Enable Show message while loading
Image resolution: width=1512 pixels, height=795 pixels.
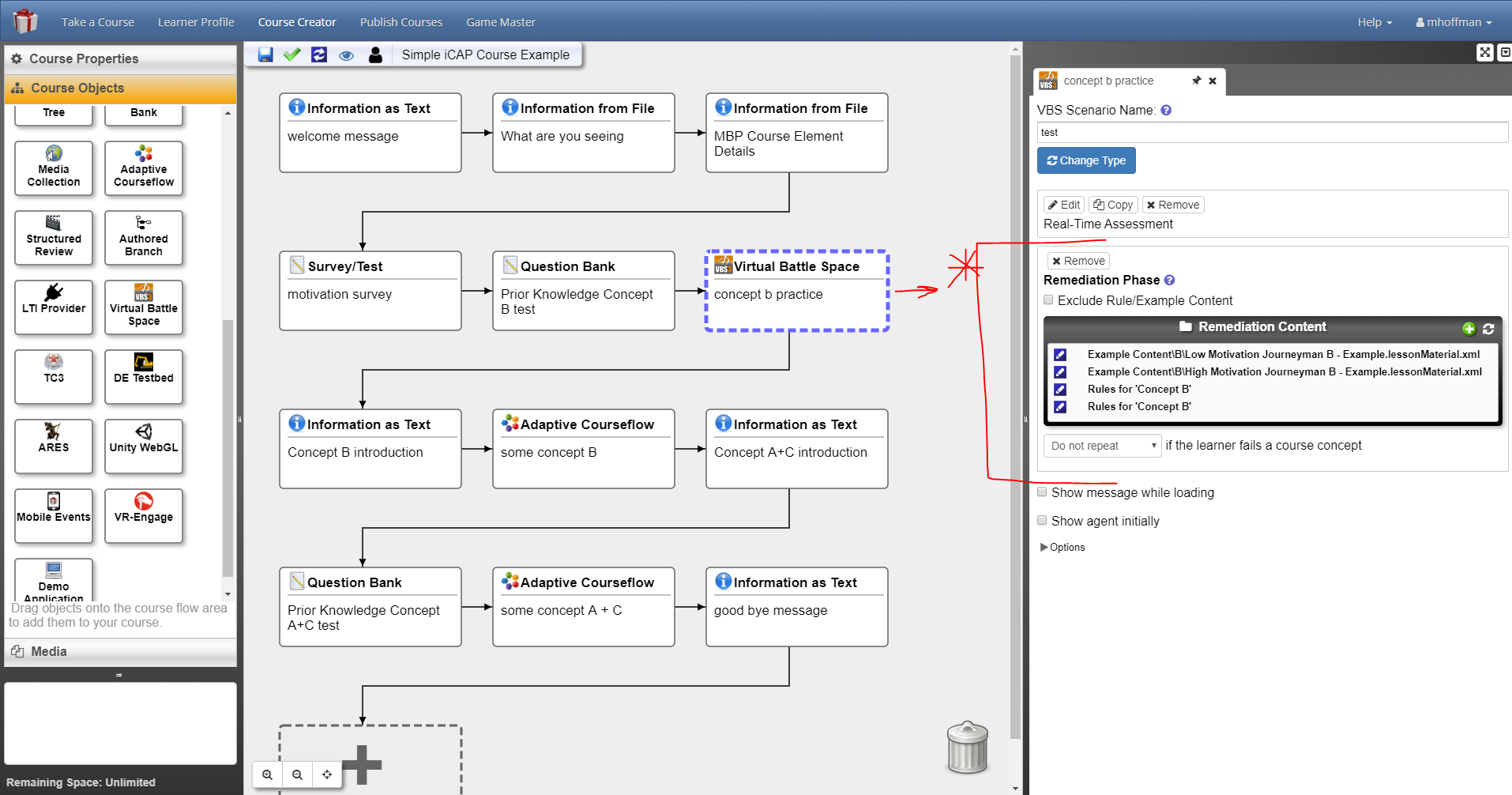[1042, 492]
